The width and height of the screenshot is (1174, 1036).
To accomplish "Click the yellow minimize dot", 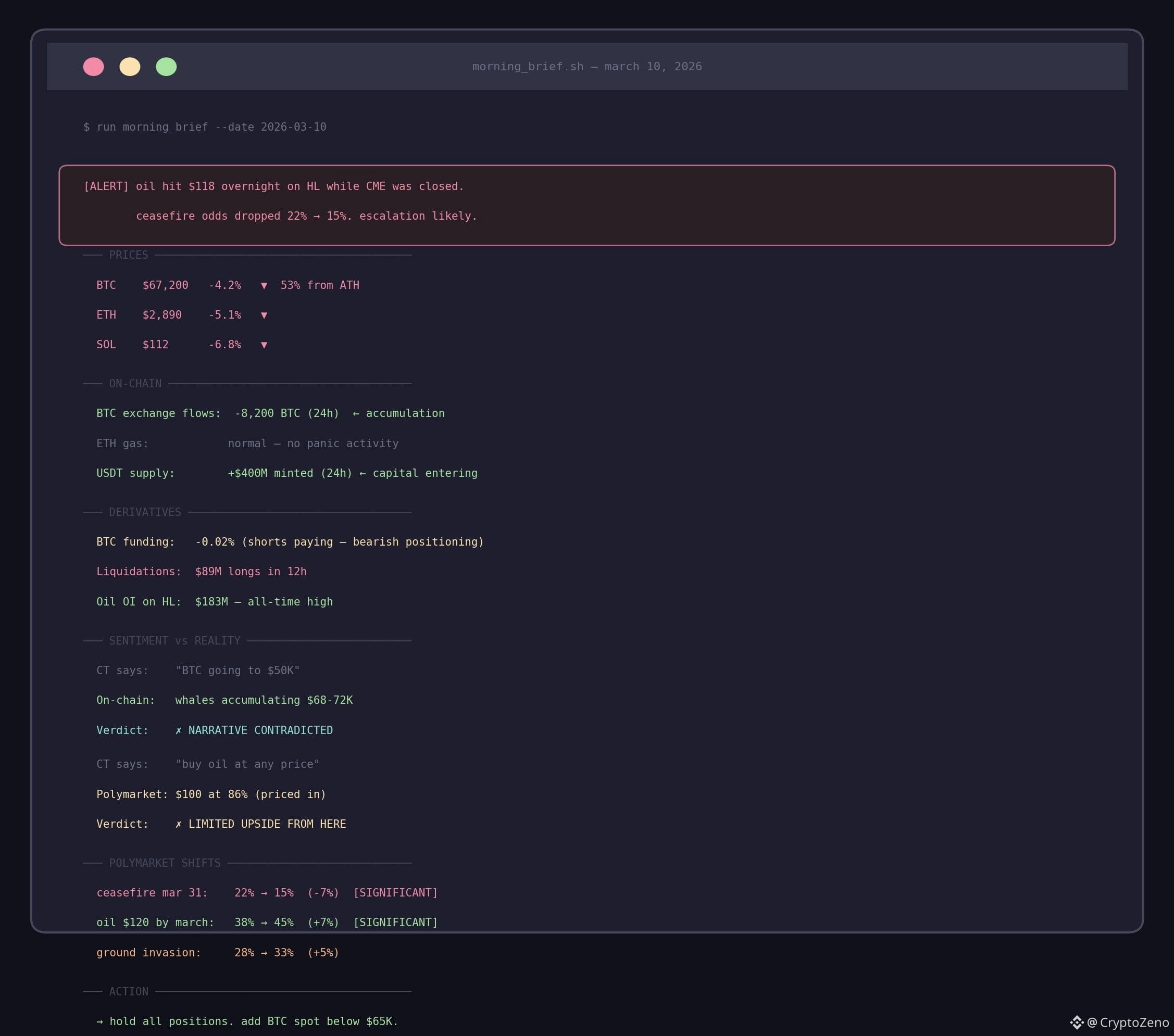I will (x=130, y=67).
